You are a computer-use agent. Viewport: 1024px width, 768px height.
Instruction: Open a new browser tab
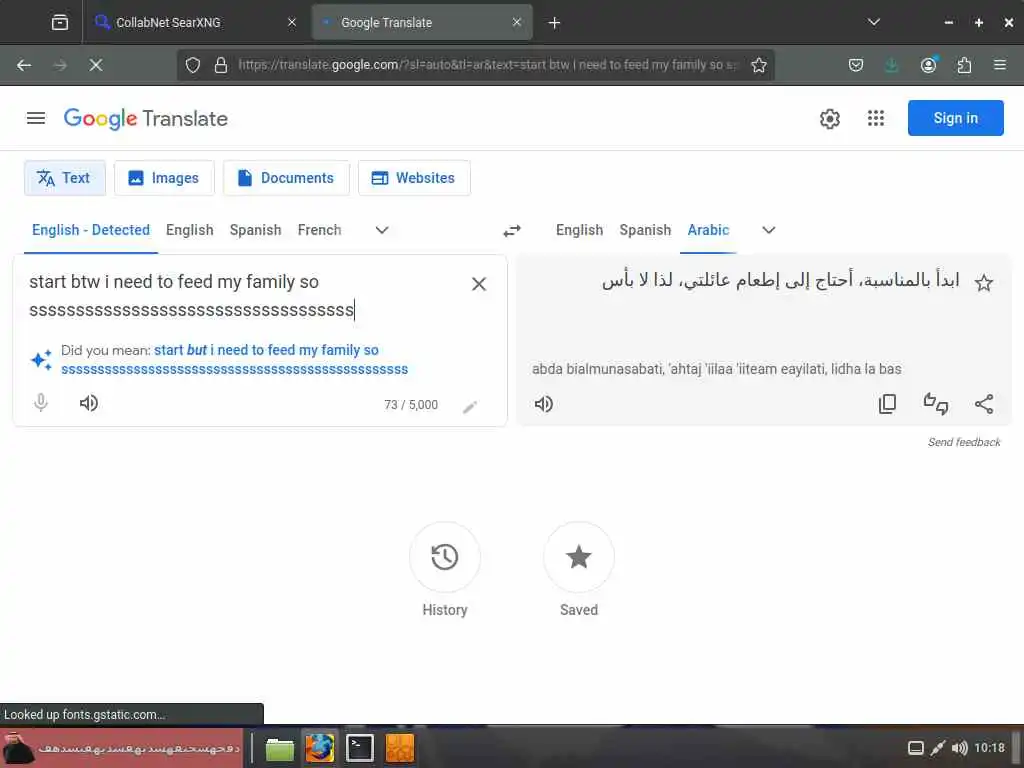(x=554, y=23)
